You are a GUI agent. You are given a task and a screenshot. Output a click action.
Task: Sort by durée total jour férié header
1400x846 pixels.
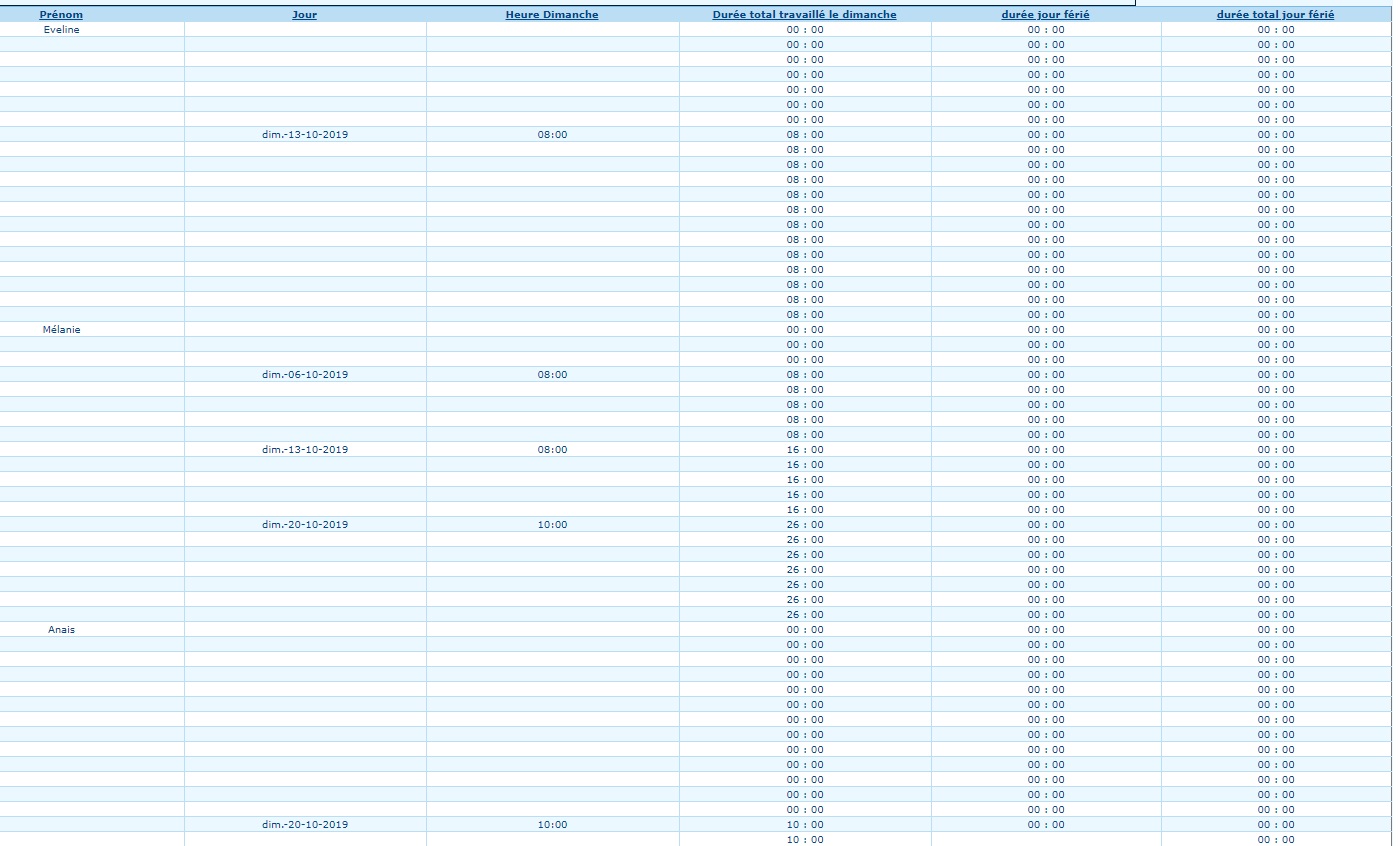(1276, 15)
